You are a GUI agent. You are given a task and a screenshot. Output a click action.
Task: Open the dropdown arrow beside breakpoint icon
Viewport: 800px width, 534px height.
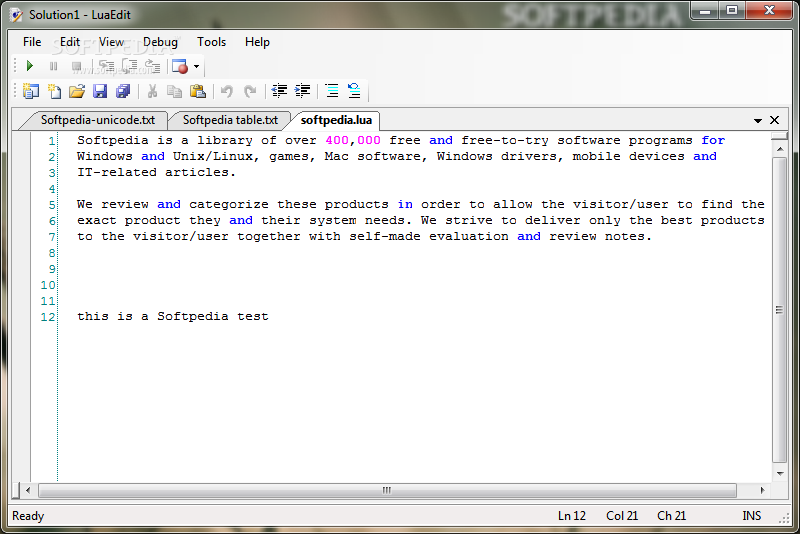point(196,66)
